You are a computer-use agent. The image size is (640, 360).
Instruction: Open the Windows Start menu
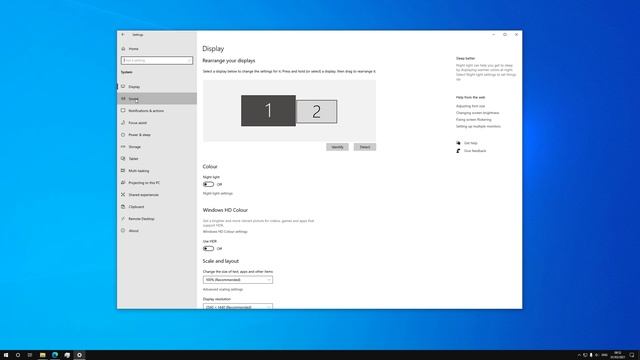click(x=6, y=355)
